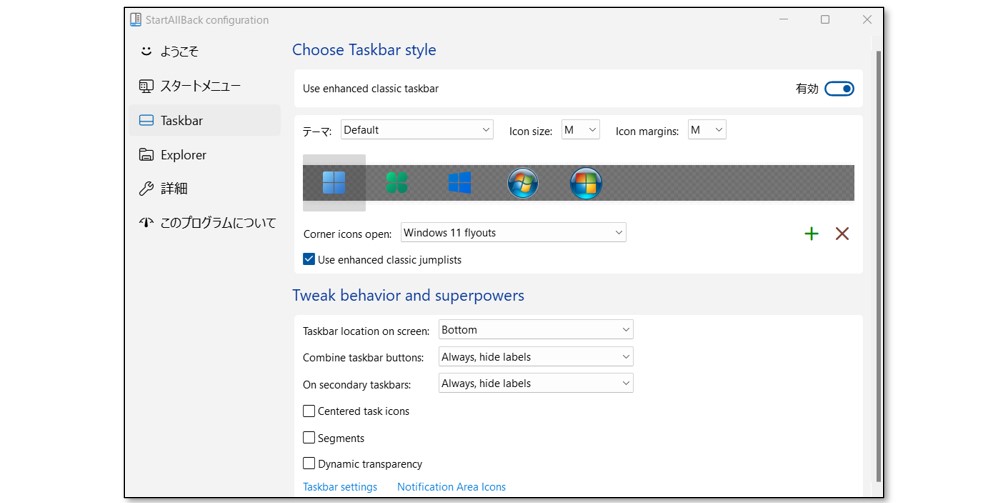This screenshot has width=987, height=503.
Task: Check the Segments option
Action: [x=308, y=438]
